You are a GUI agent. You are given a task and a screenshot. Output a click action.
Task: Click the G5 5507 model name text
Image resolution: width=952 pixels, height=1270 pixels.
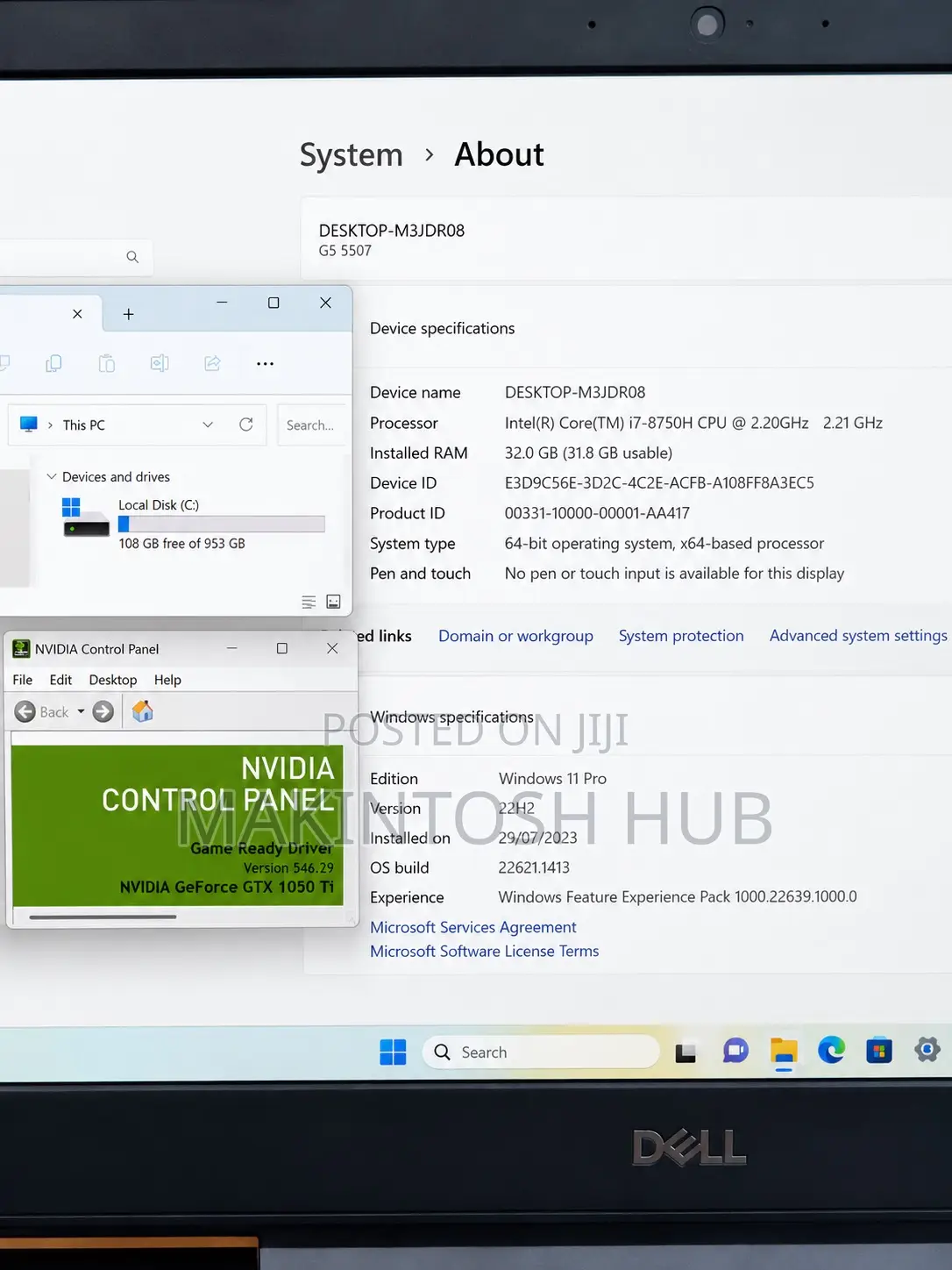[345, 251]
